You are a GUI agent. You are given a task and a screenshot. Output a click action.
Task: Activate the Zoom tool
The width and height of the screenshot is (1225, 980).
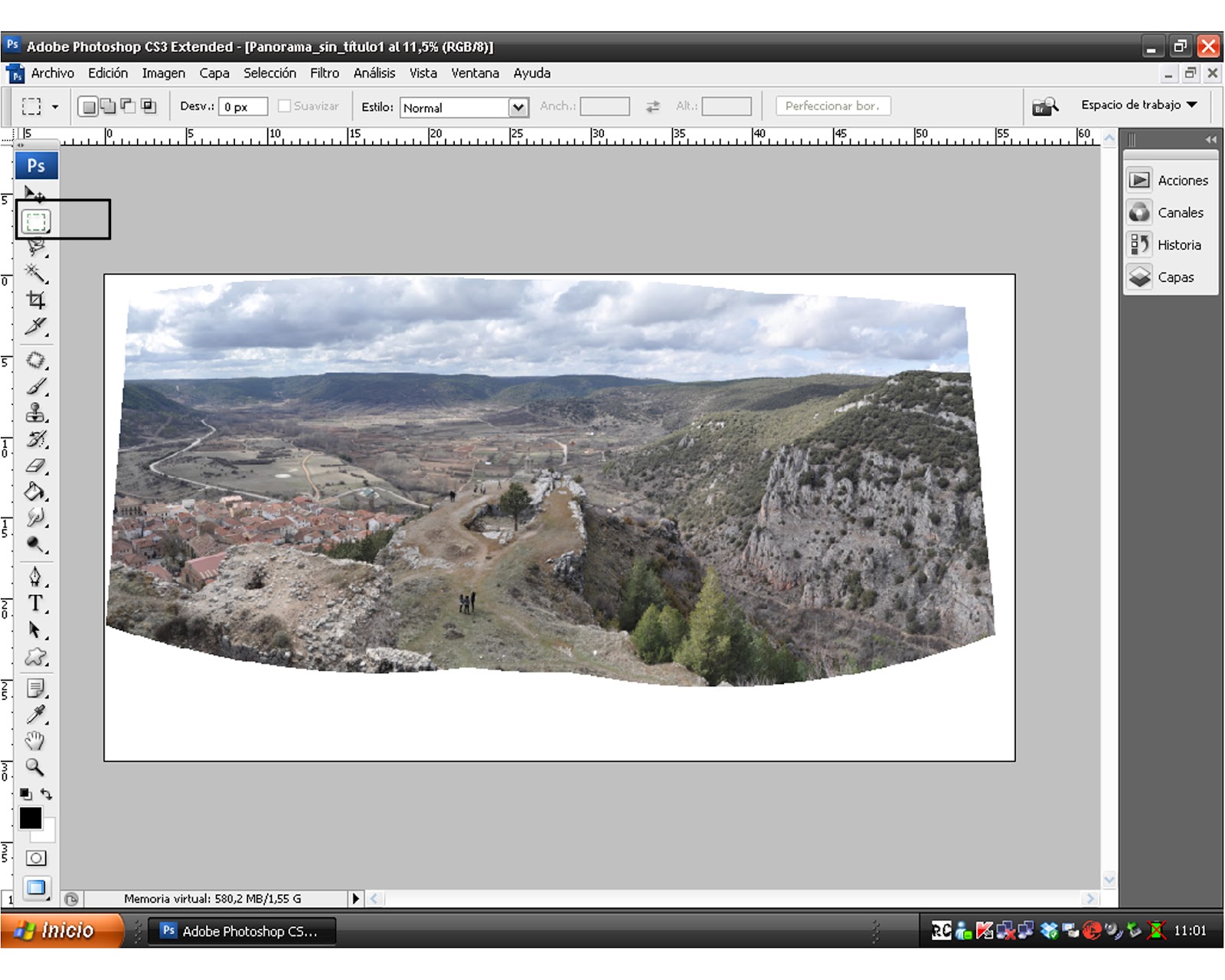pyautogui.click(x=36, y=766)
